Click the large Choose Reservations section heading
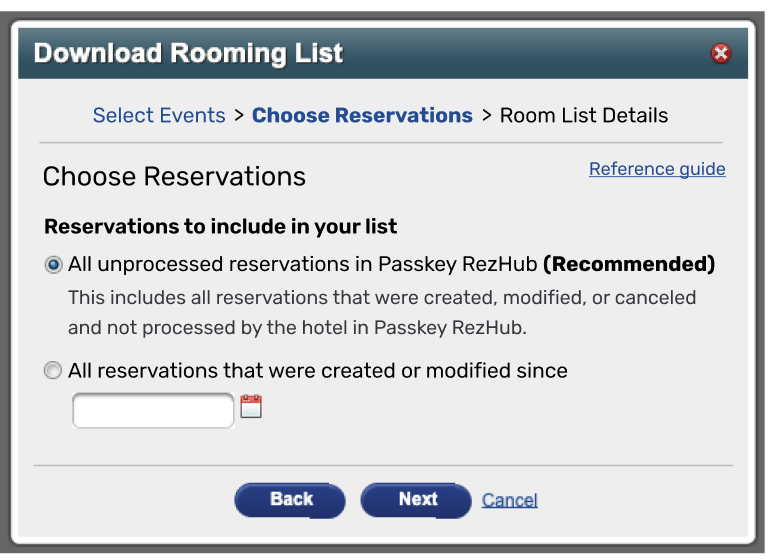Image resolution: width=770 pixels, height=560 pixels. [174, 176]
